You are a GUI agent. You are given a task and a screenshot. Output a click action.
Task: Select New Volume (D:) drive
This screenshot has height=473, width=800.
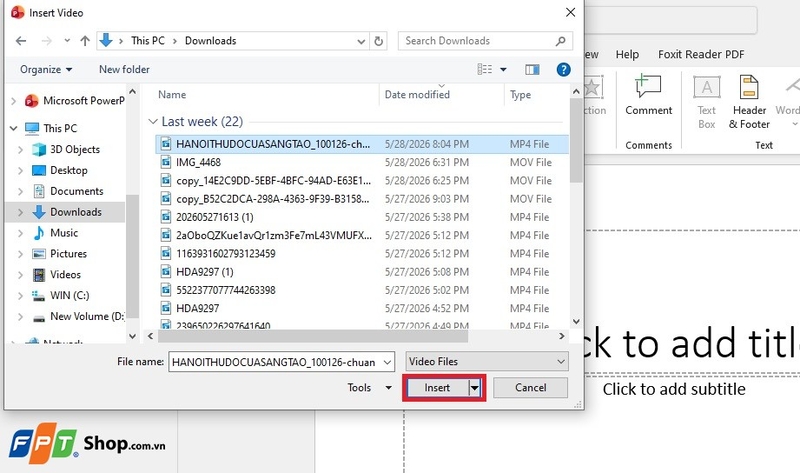point(78,316)
